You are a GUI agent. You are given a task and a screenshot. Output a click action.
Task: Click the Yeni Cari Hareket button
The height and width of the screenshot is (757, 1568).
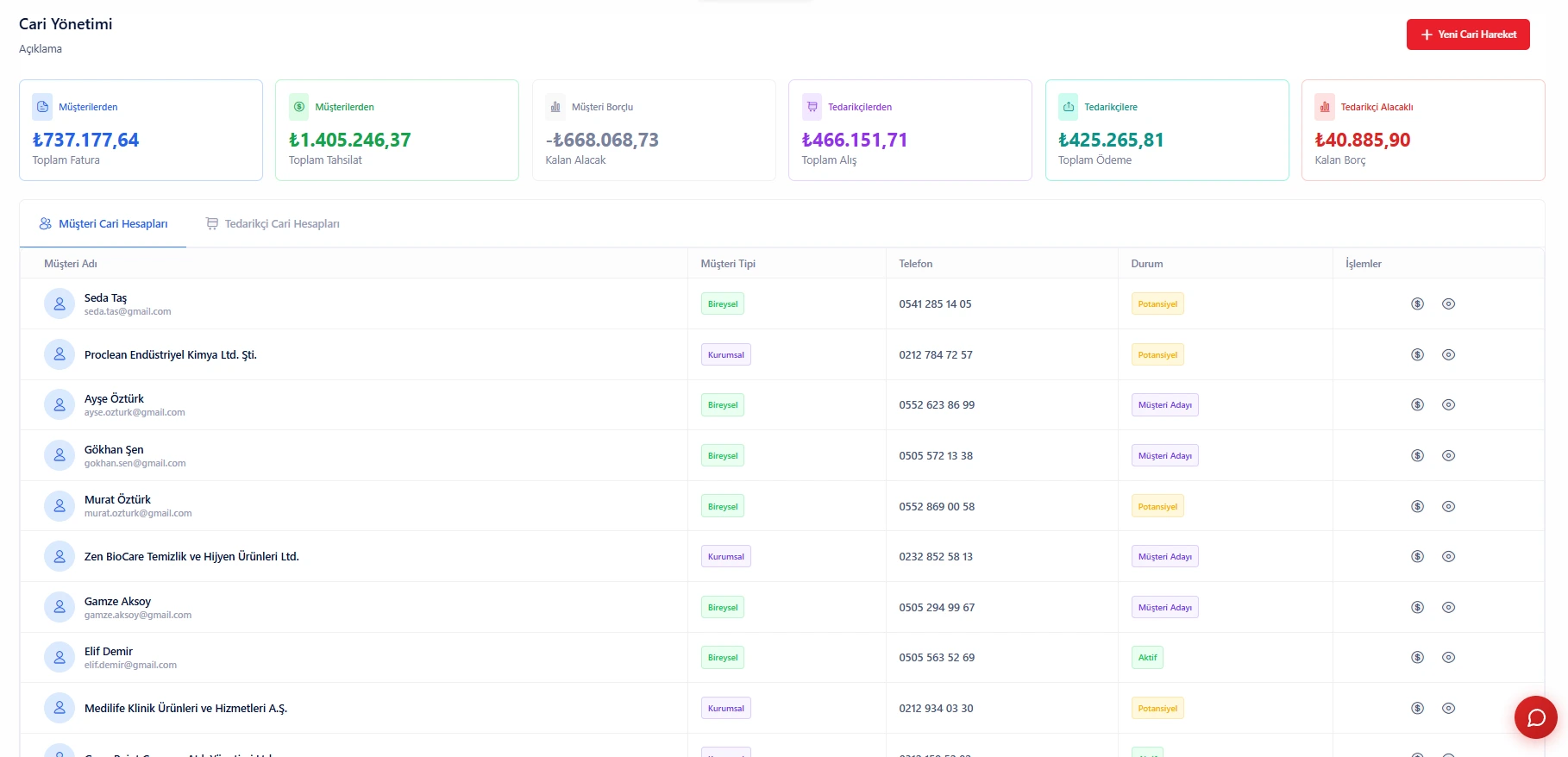pyautogui.click(x=1467, y=34)
